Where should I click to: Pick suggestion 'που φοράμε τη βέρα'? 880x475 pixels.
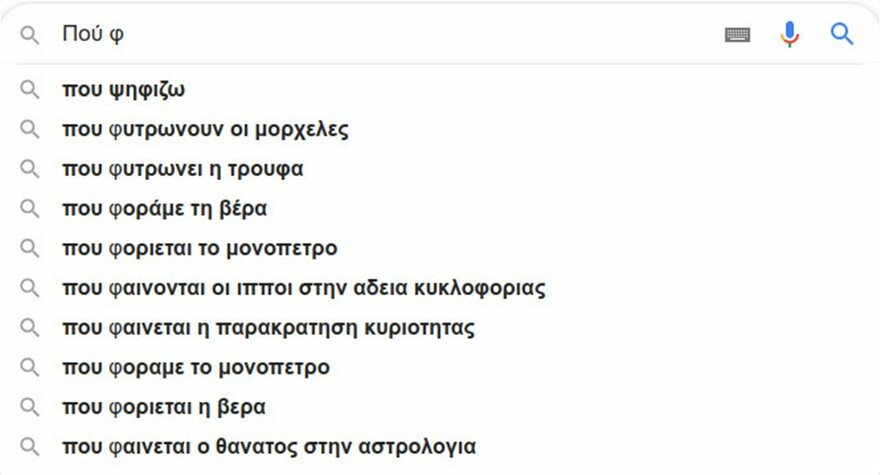[164, 209]
